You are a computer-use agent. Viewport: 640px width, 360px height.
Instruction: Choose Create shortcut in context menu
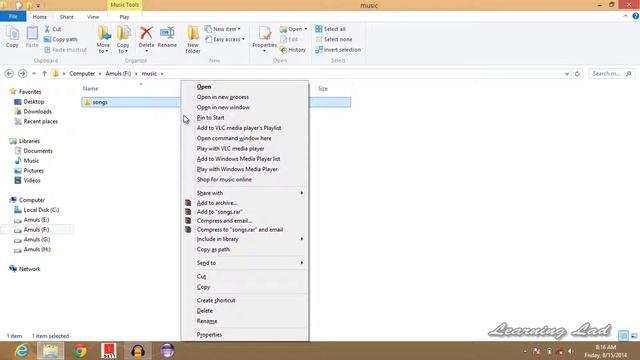pyautogui.click(x=245, y=300)
